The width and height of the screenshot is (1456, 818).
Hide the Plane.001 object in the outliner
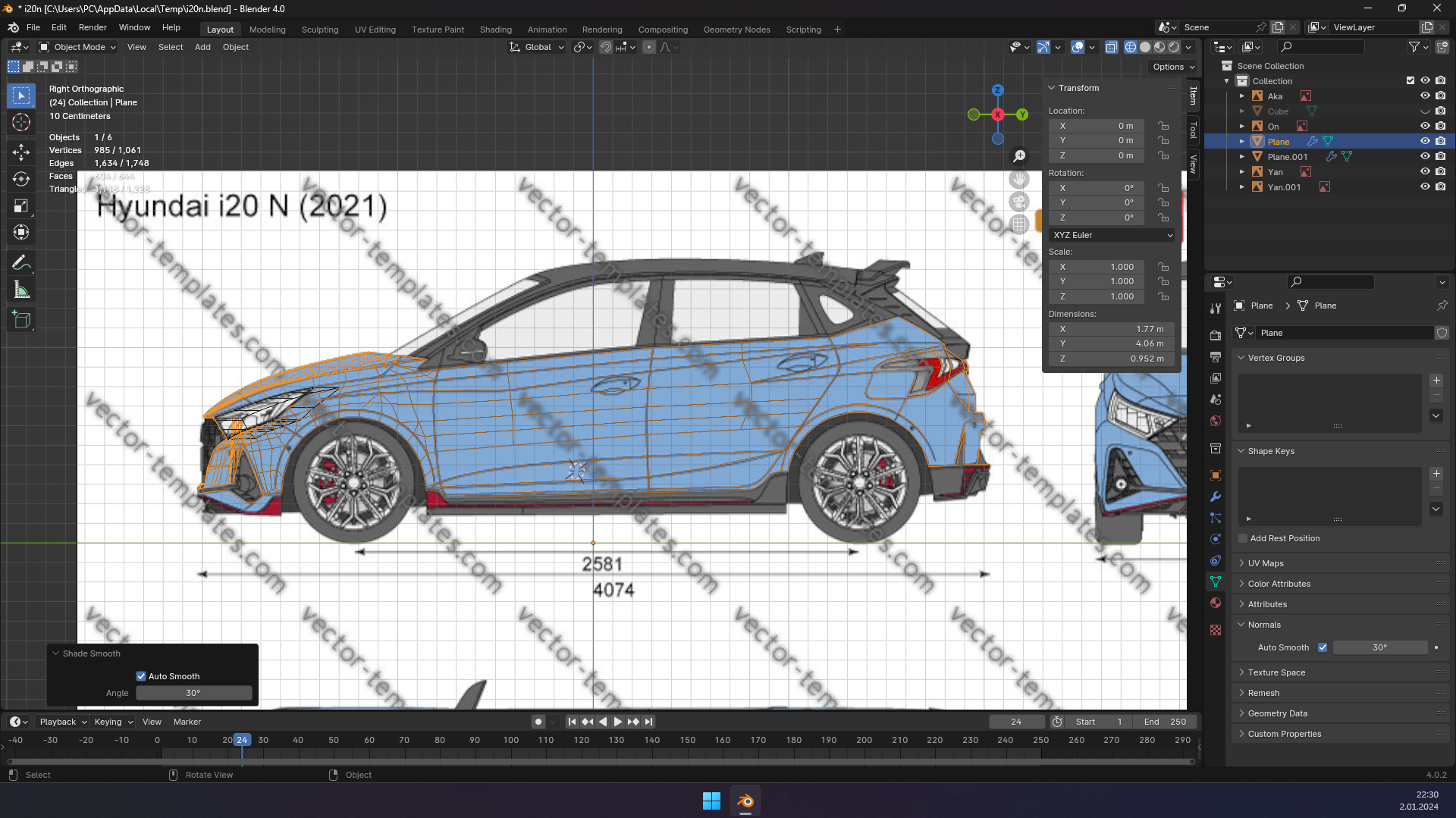1425,157
